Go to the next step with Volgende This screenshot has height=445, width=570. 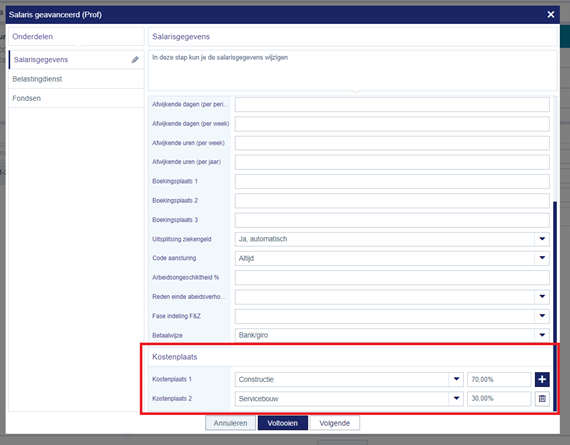click(x=335, y=423)
